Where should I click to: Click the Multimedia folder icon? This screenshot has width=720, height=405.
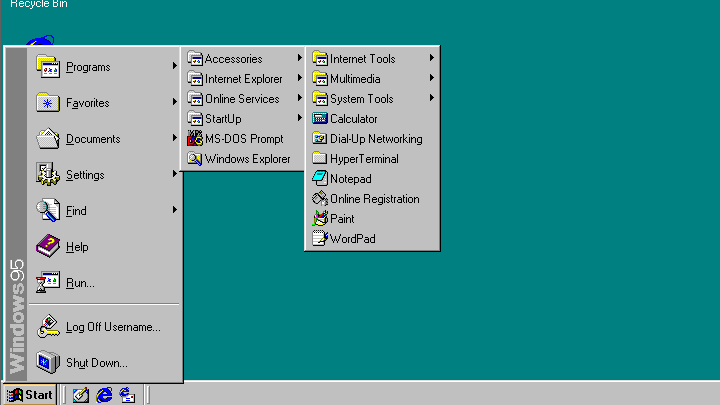coord(320,79)
